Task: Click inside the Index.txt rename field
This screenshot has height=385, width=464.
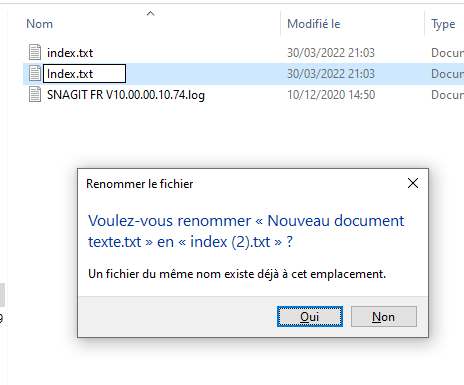Action: pyautogui.click(x=84, y=74)
